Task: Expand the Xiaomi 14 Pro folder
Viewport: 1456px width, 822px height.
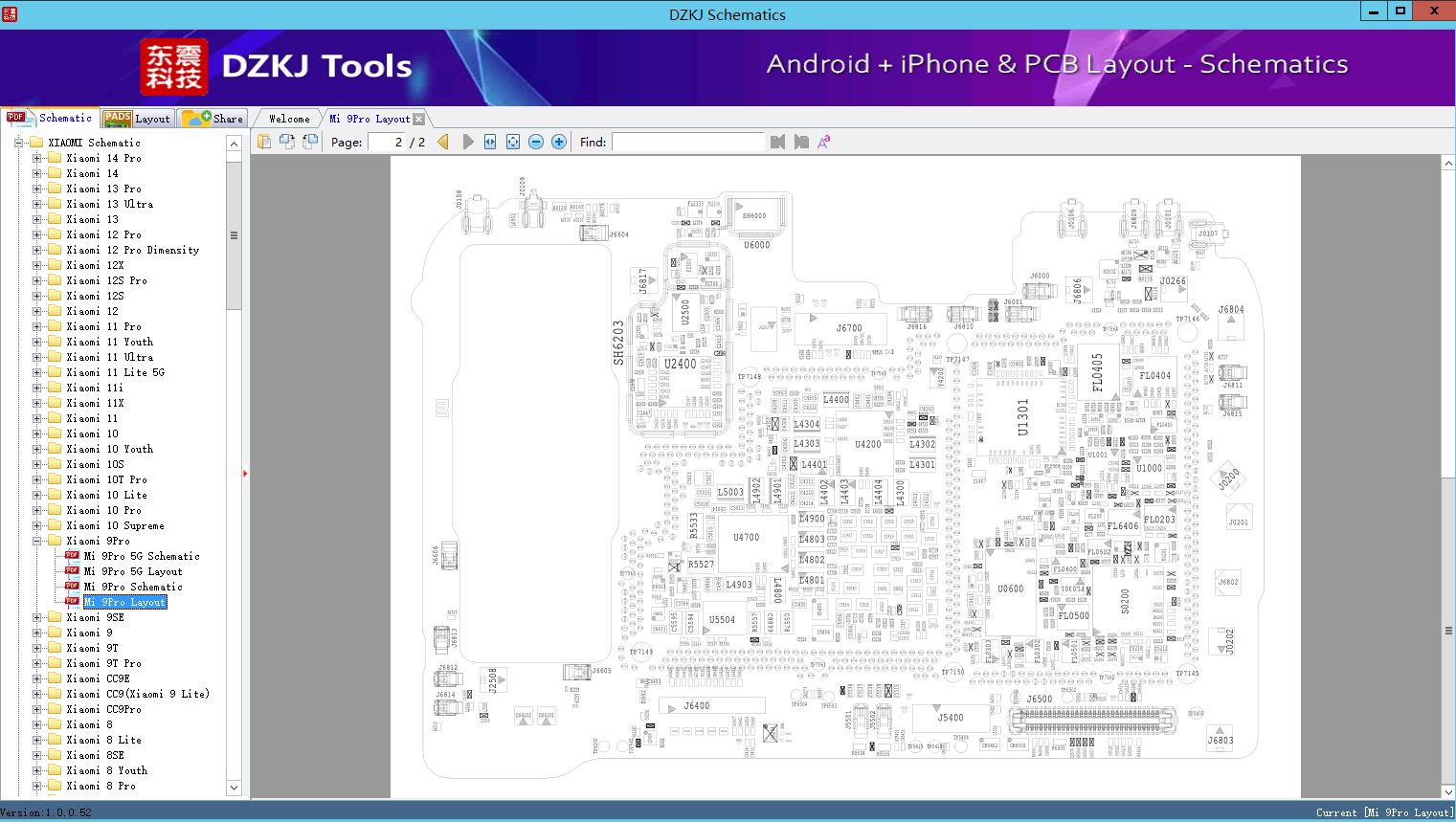Action: pyautogui.click(x=37, y=158)
